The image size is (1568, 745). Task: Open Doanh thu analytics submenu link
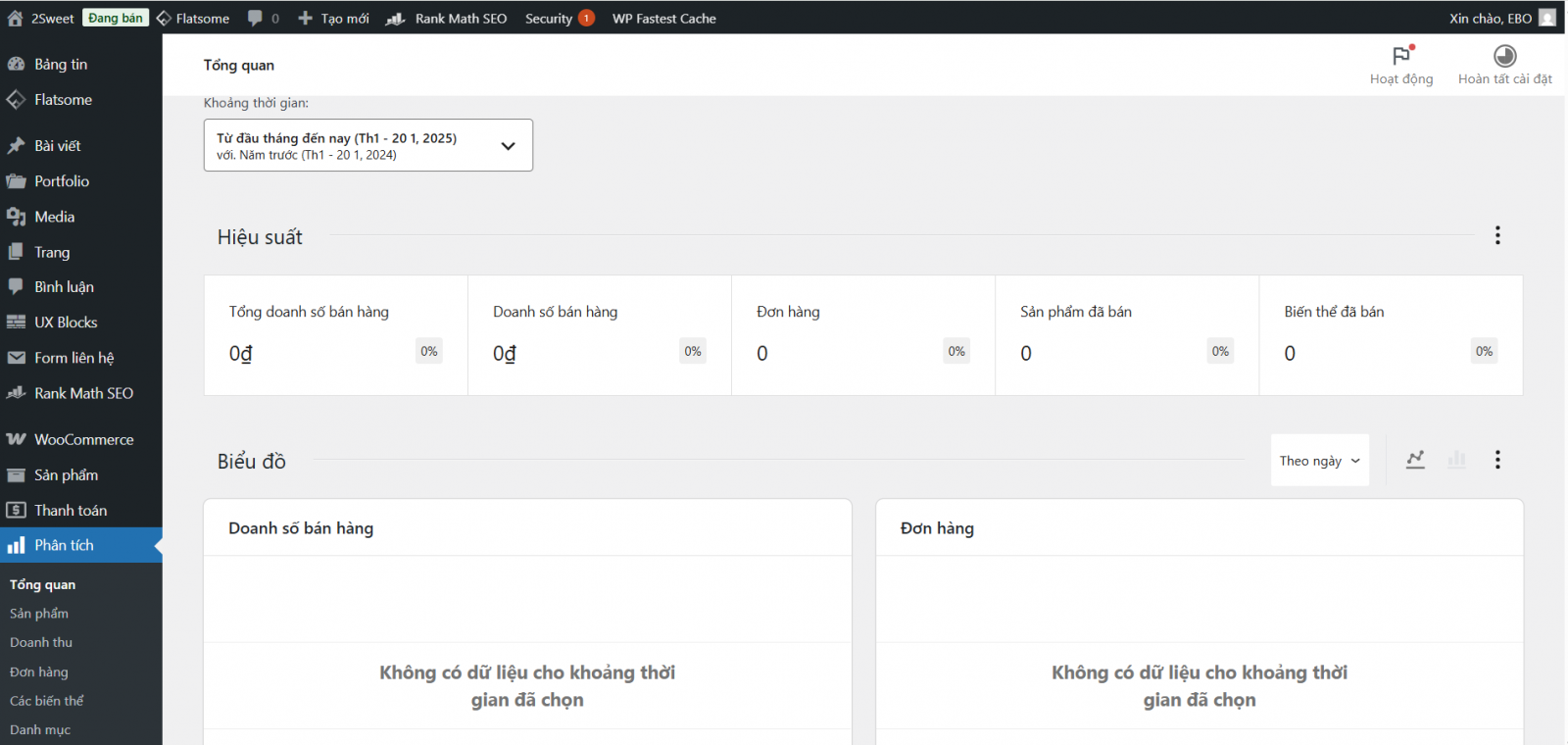coord(41,642)
